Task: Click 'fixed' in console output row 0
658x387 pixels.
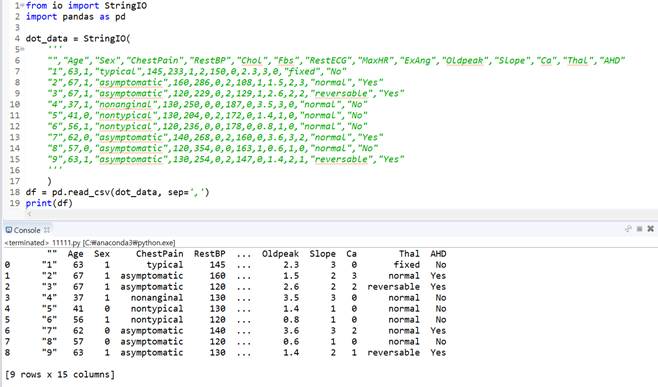Action: (x=407, y=265)
